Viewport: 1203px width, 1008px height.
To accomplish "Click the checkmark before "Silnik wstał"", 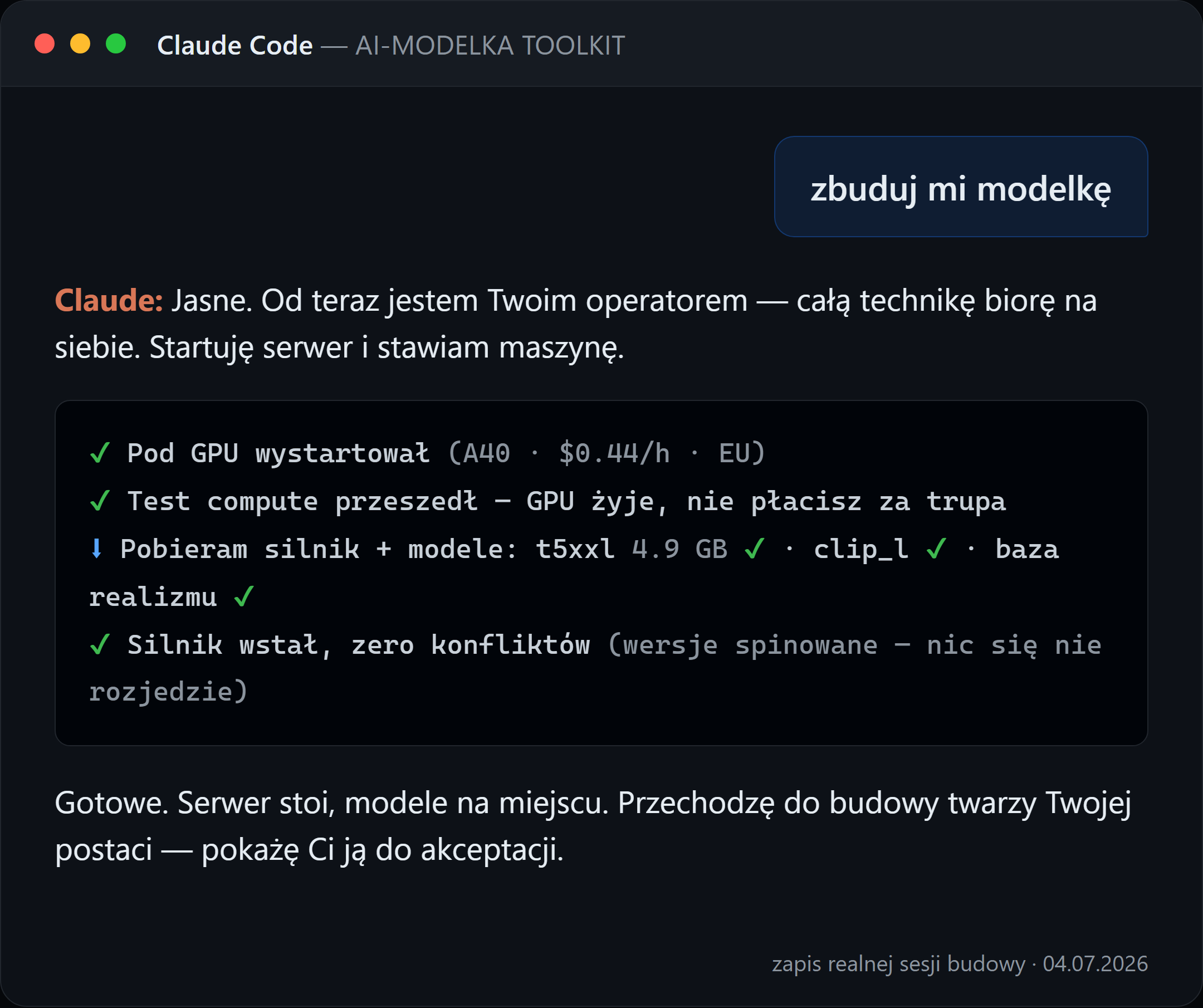I will (x=100, y=645).
